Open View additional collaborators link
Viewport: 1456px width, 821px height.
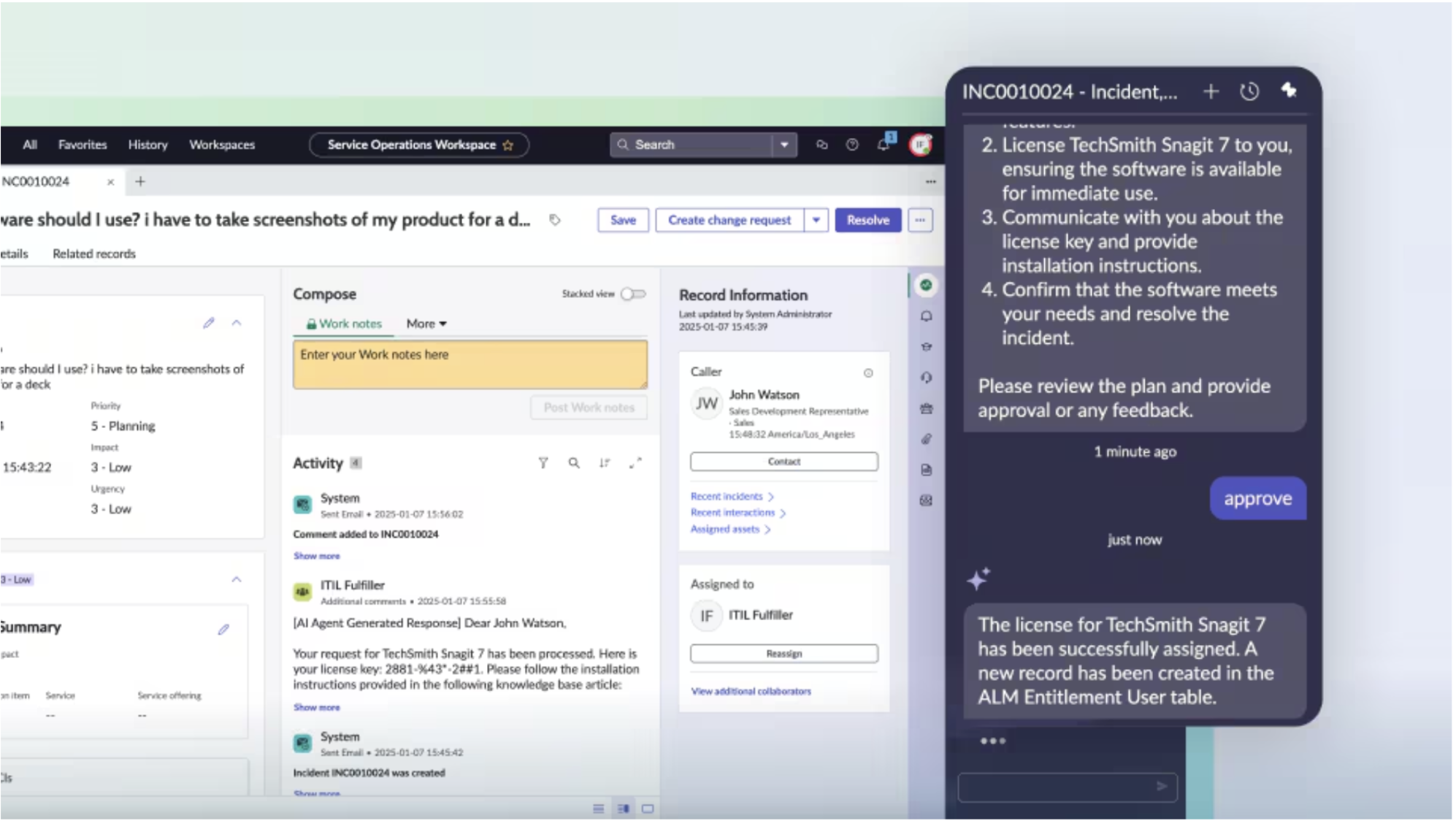(x=751, y=692)
